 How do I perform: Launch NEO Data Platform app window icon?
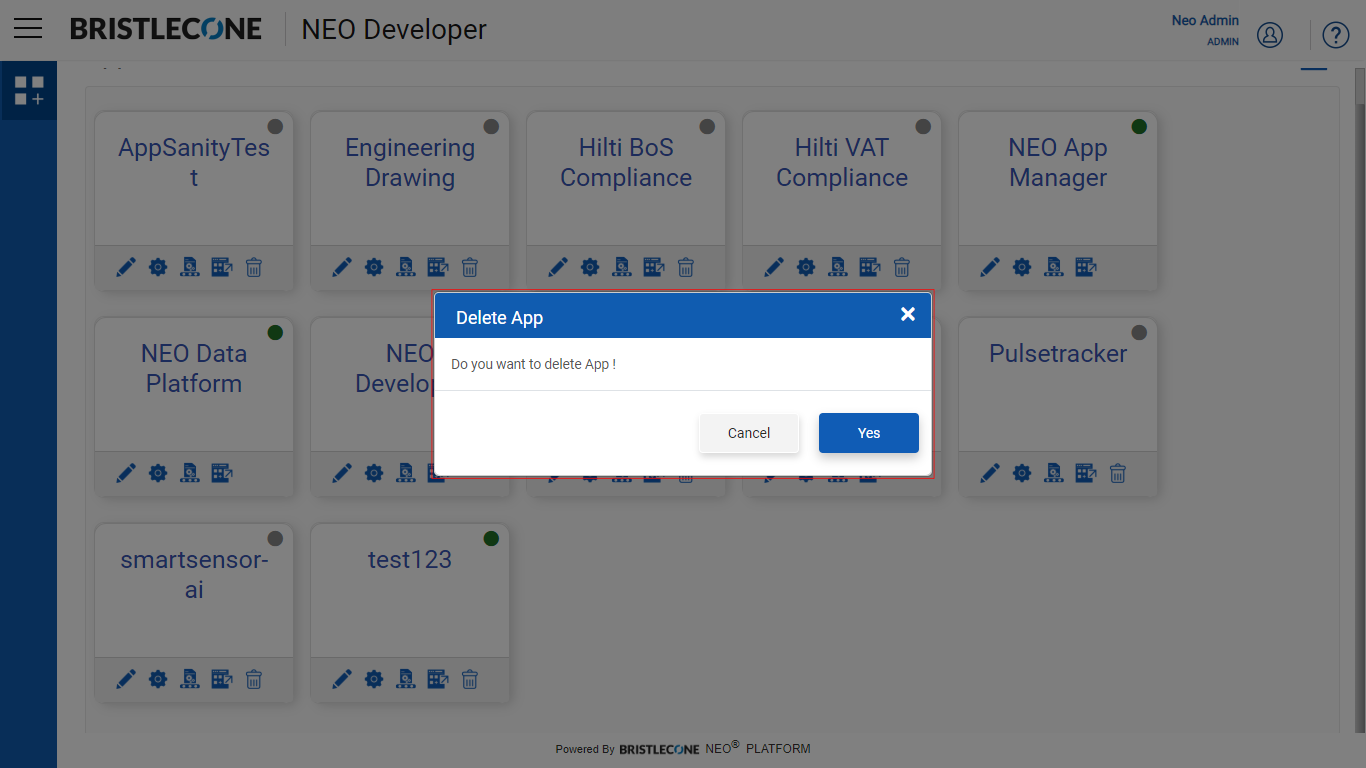click(222, 473)
